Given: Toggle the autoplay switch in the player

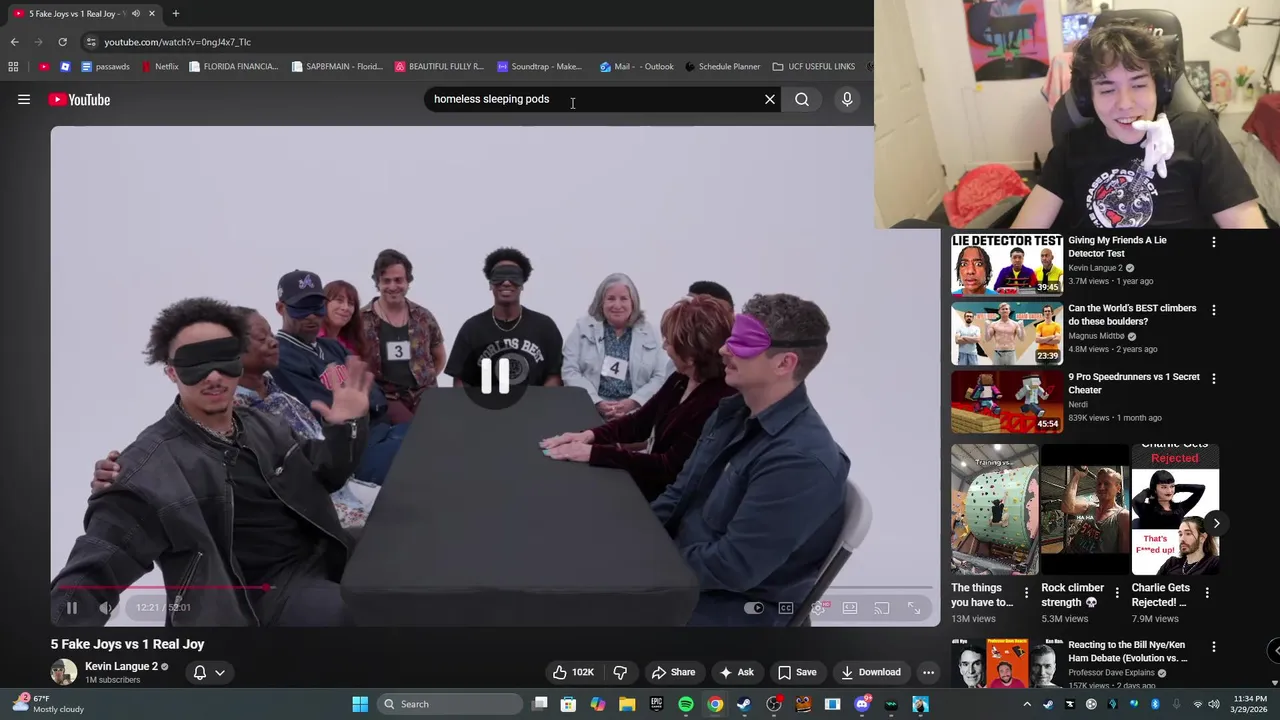Looking at the screenshot, I should point(754,607).
